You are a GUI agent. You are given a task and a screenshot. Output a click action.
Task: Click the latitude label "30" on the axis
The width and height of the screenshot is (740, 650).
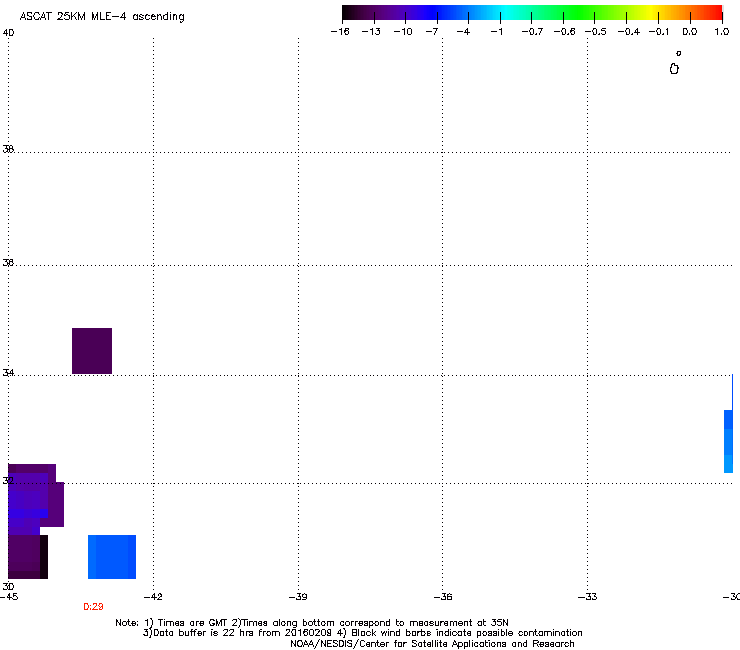tap(8, 587)
